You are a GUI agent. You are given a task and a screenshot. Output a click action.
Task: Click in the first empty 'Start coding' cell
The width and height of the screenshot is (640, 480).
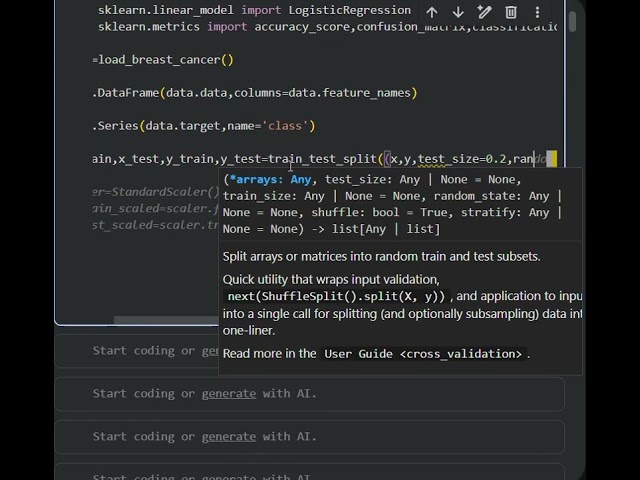[137, 351]
